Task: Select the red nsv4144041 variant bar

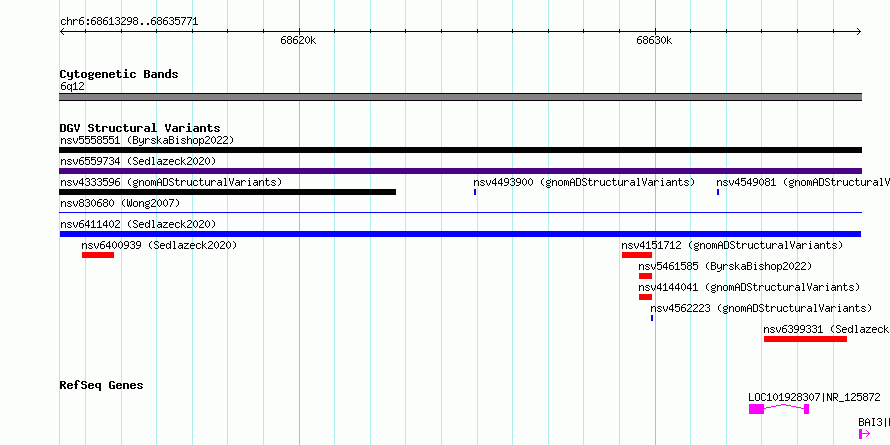Action: point(645,297)
